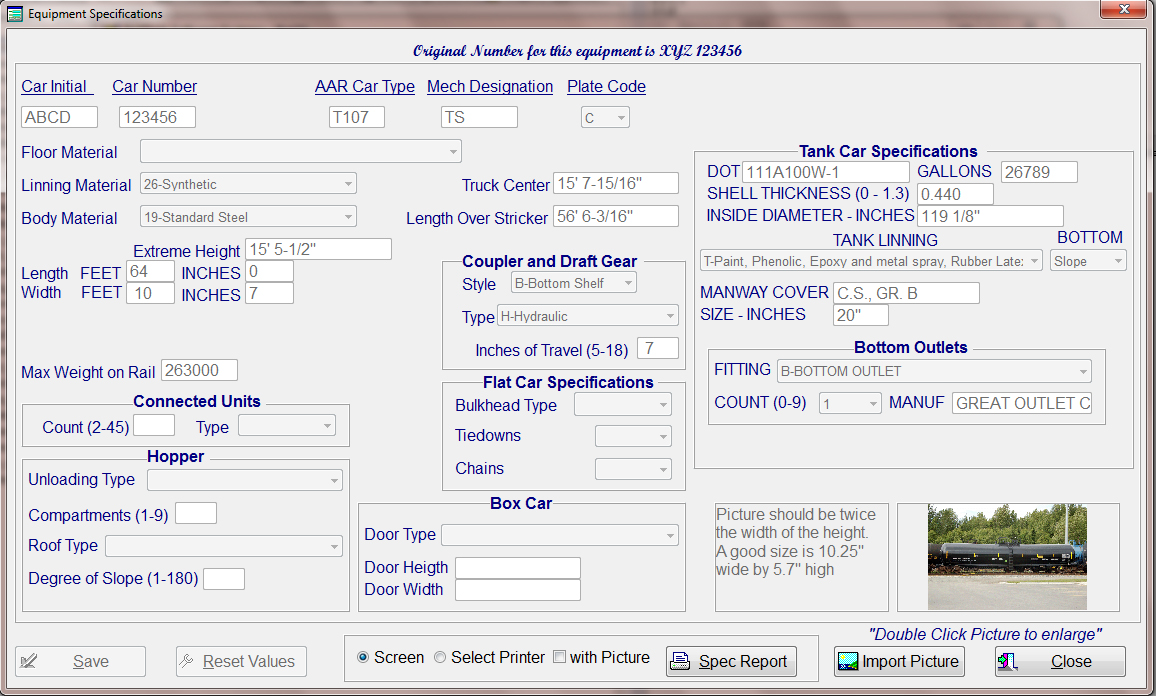Click the Close button door icon

[x=1008, y=661]
